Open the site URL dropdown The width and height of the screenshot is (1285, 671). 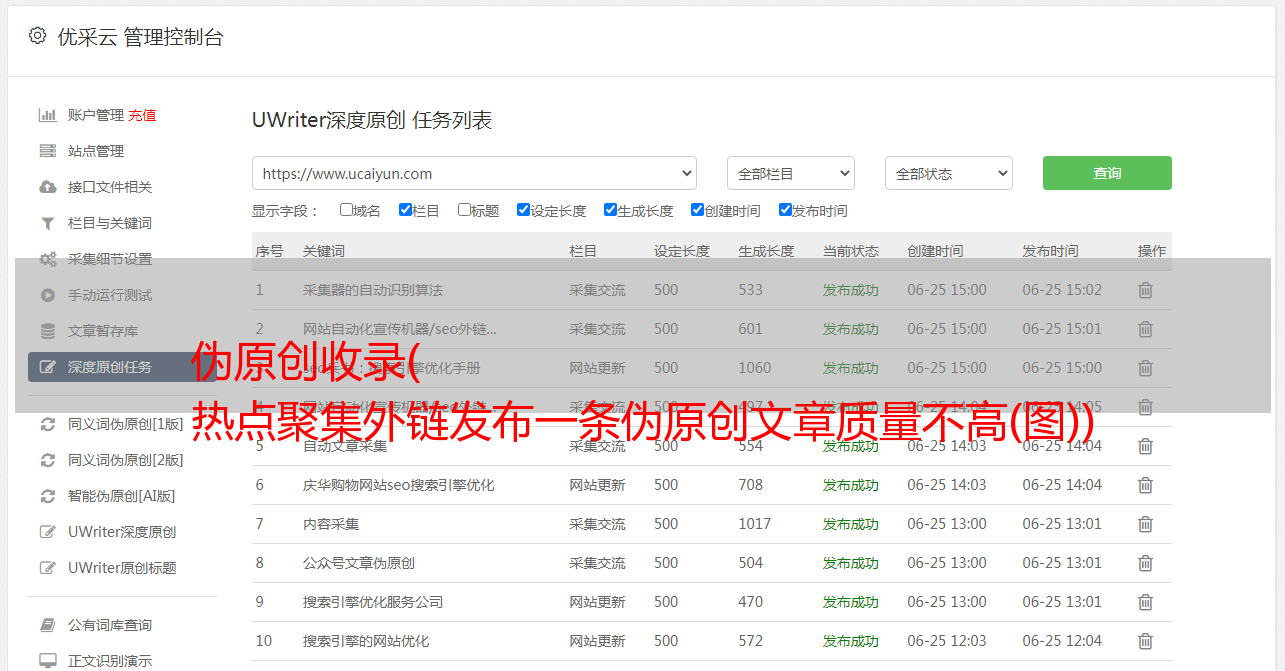(474, 173)
